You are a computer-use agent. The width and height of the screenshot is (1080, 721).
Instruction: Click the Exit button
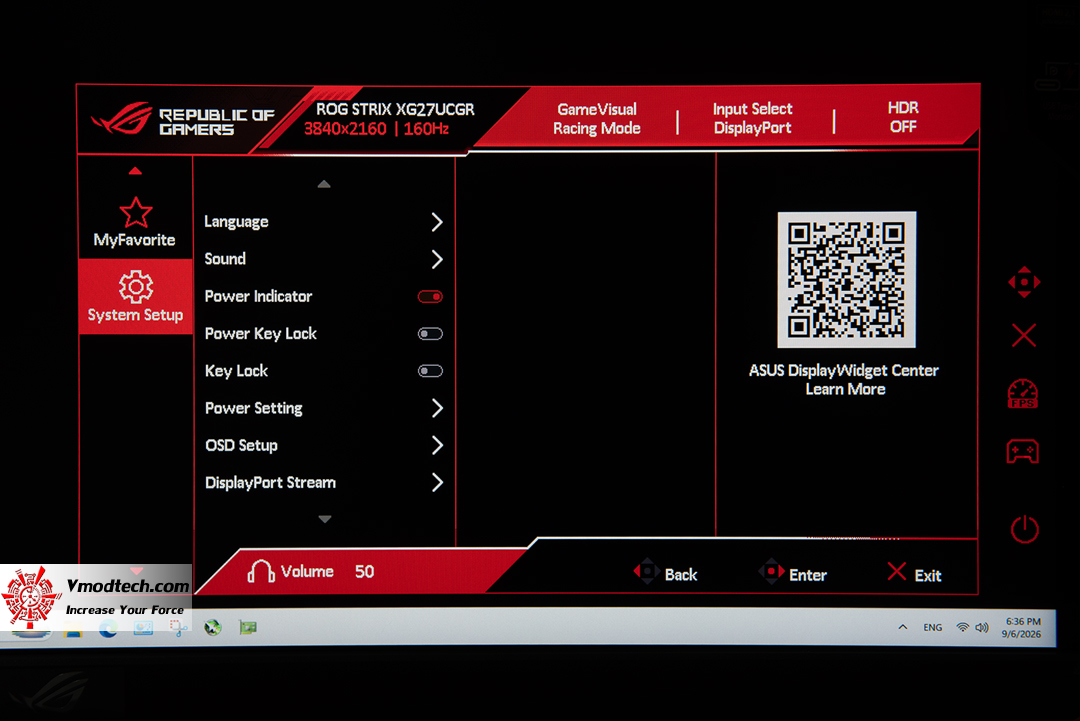(x=915, y=574)
